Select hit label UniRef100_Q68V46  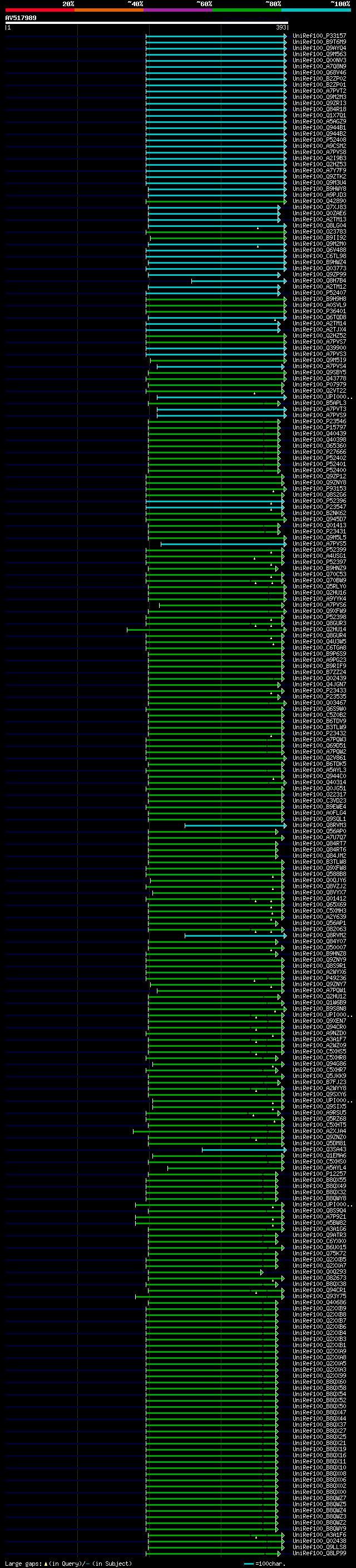pos(319,72)
